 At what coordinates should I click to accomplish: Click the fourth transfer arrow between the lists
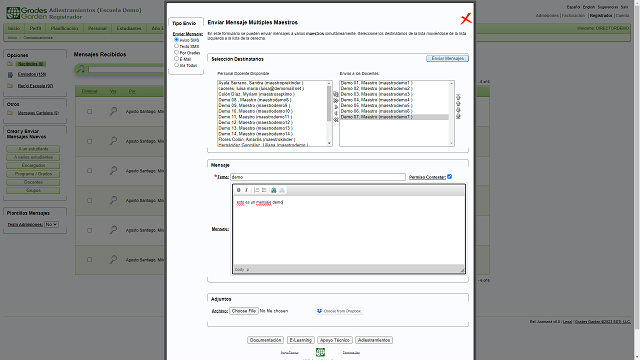[336, 113]
